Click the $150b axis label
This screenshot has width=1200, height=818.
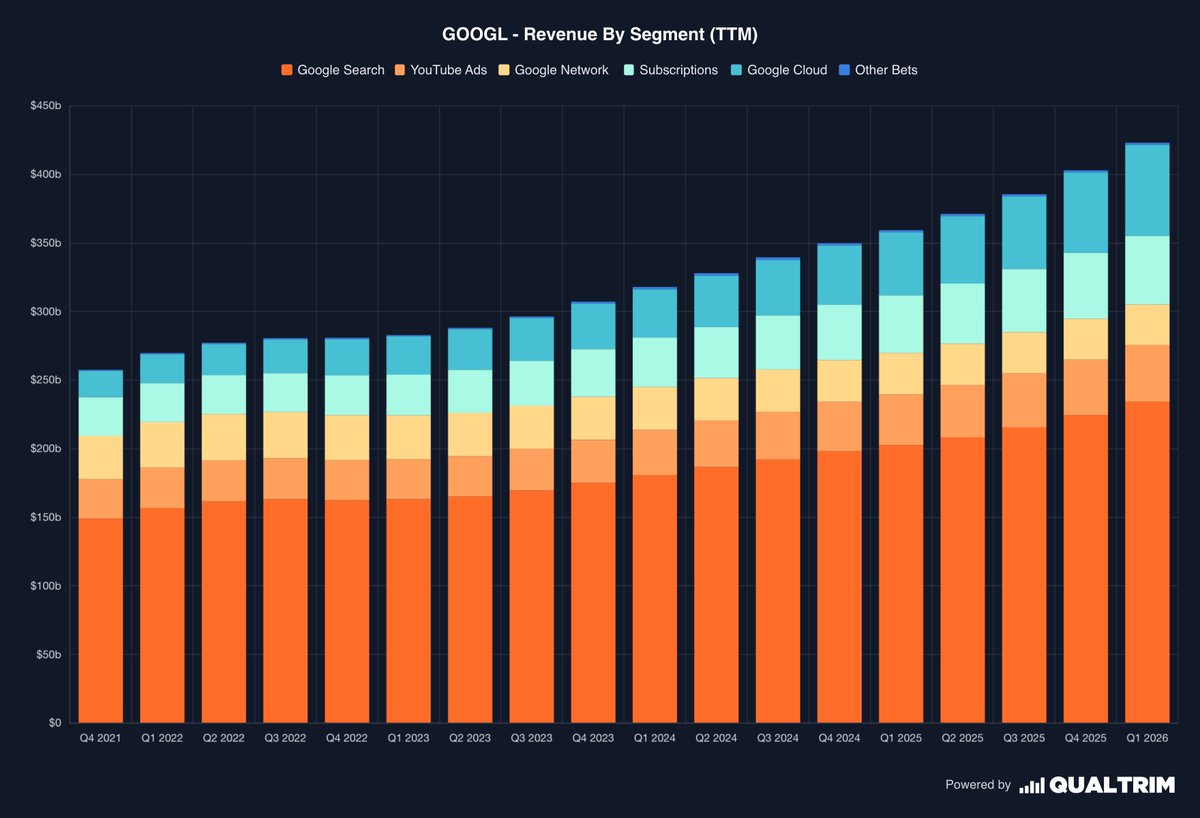[46, 517]
